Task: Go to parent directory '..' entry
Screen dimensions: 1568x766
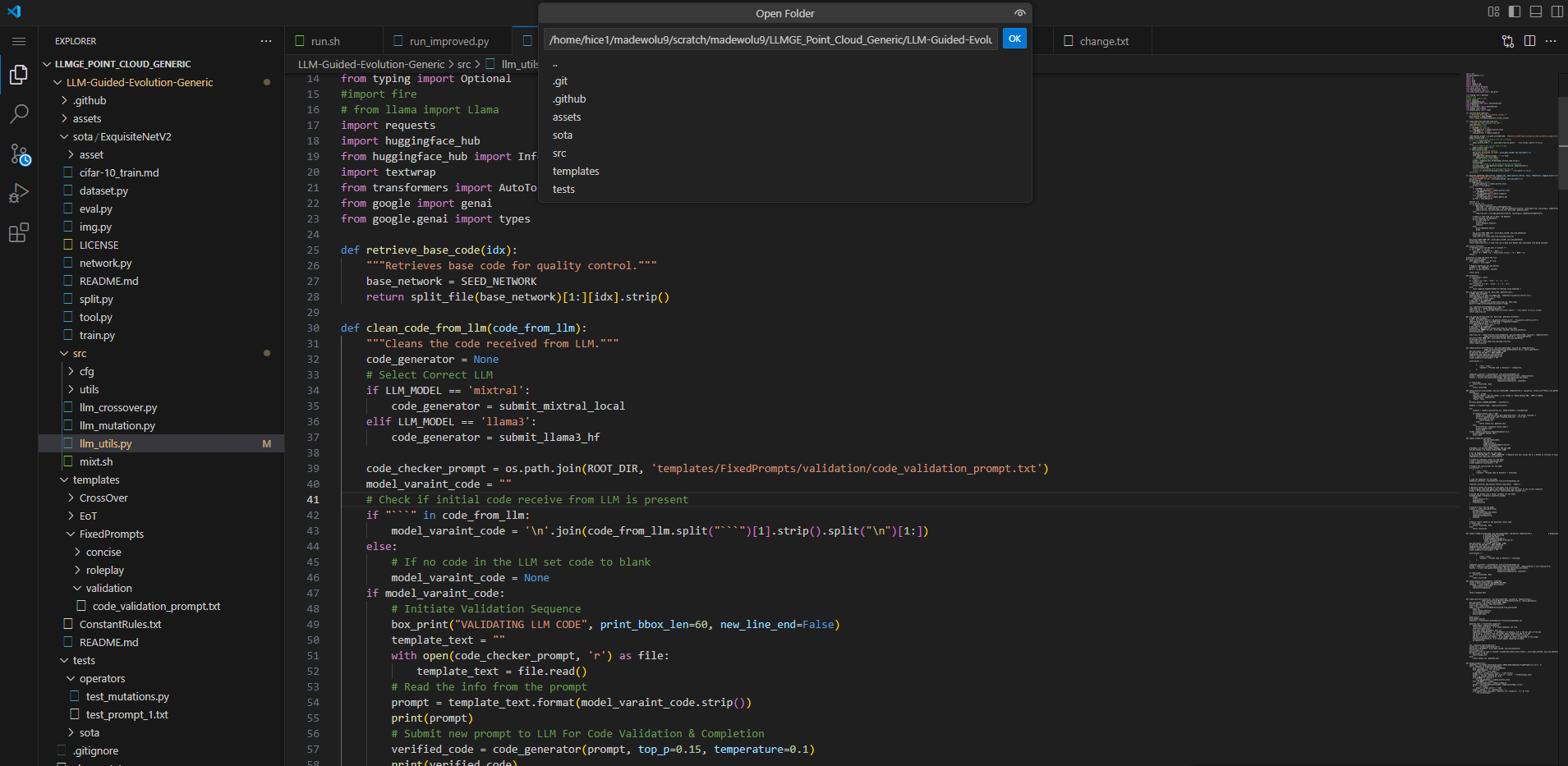Action: (x=785, y=63)
